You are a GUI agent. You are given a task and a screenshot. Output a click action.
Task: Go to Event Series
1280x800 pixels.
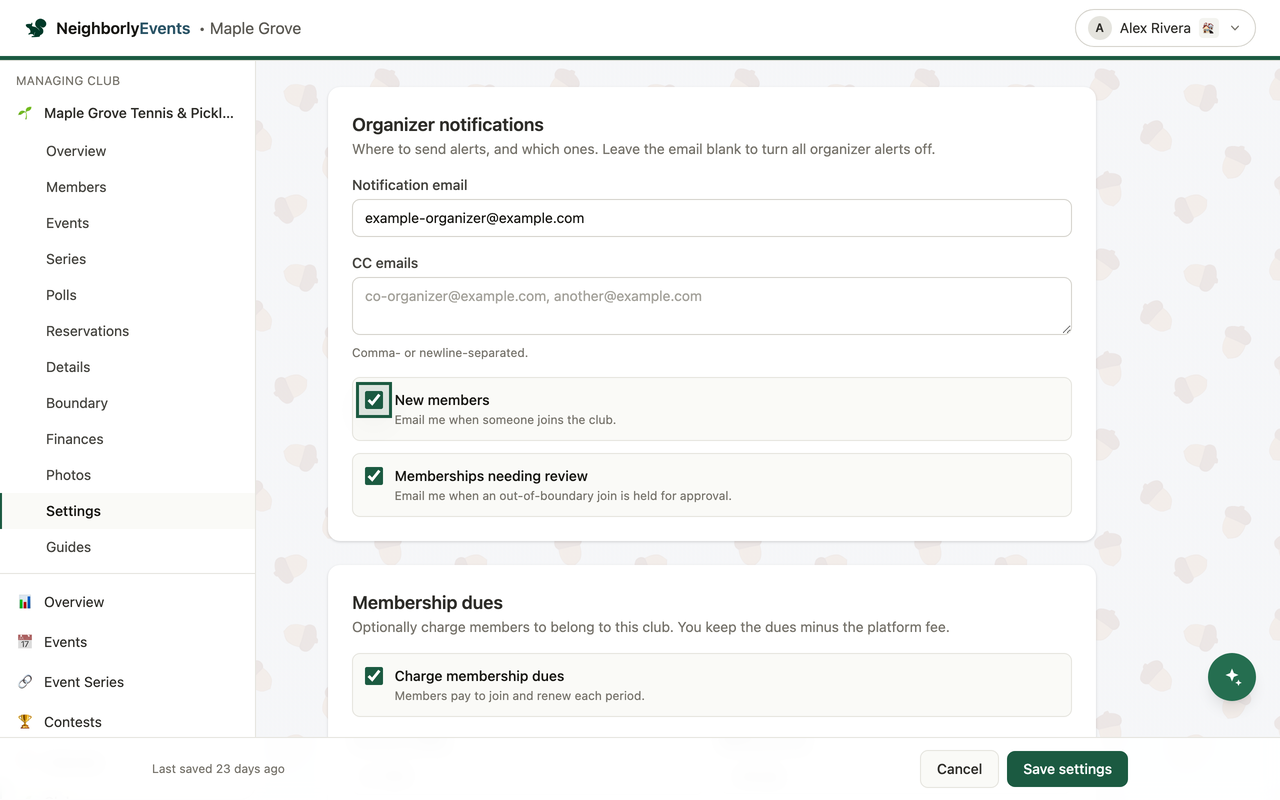(x=84, y=682)
